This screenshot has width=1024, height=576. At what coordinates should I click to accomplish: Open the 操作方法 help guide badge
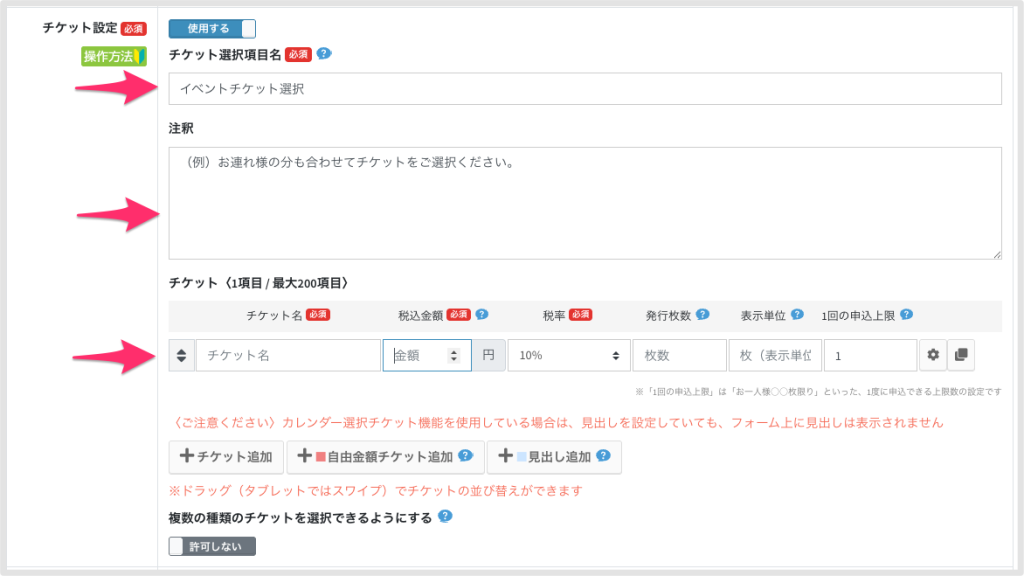(114, 56)
